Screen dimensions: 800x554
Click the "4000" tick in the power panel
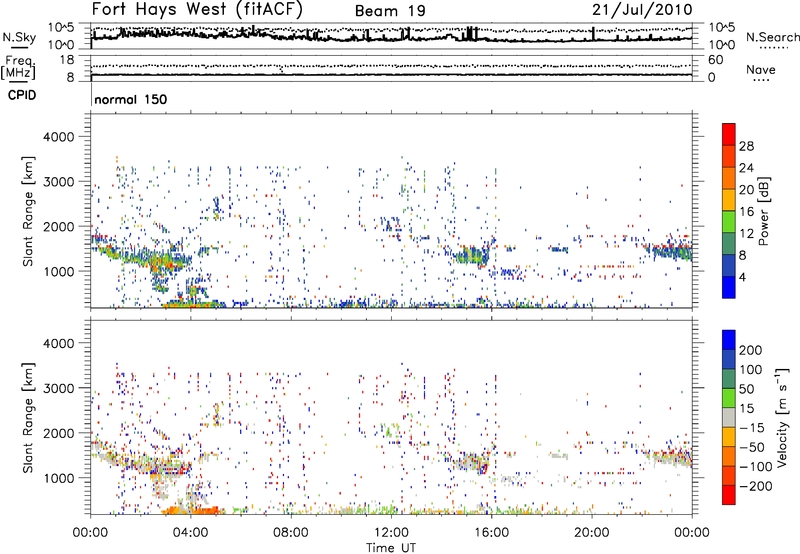[58, 137]
